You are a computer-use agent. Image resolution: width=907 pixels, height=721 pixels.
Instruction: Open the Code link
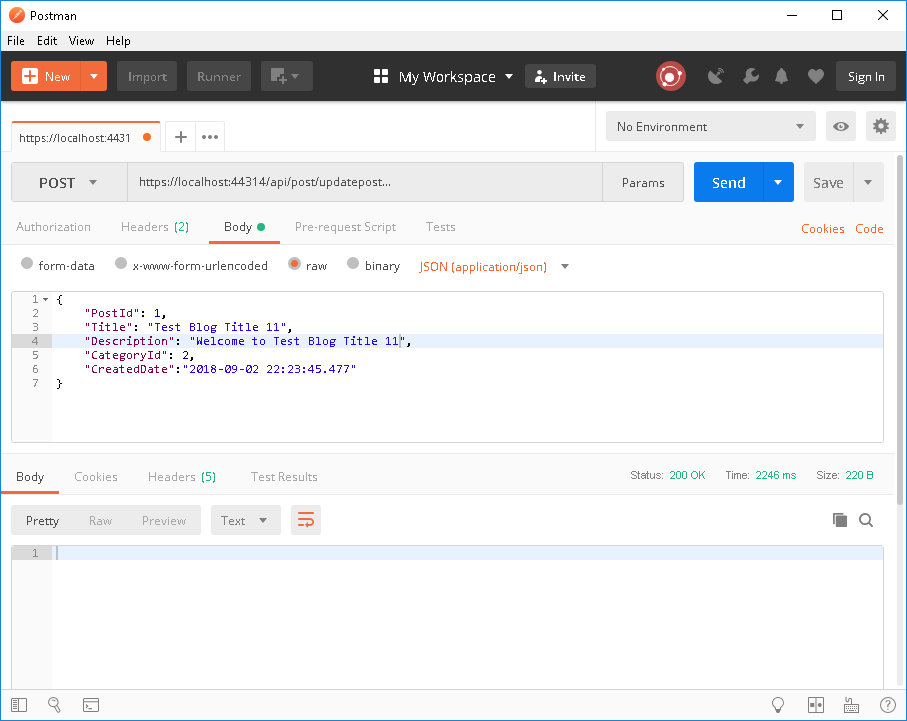[869, 229]
